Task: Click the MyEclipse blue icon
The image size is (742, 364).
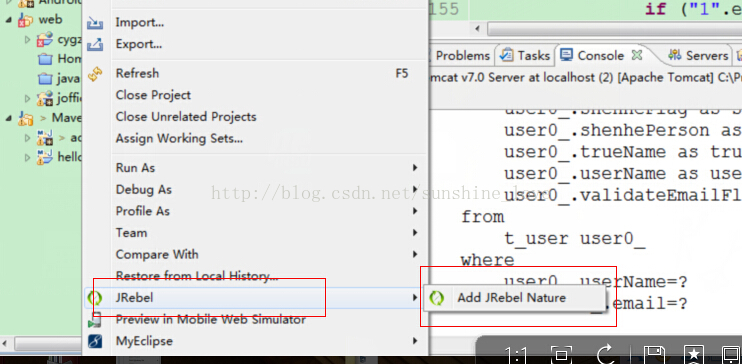Action: click(95, 341)
